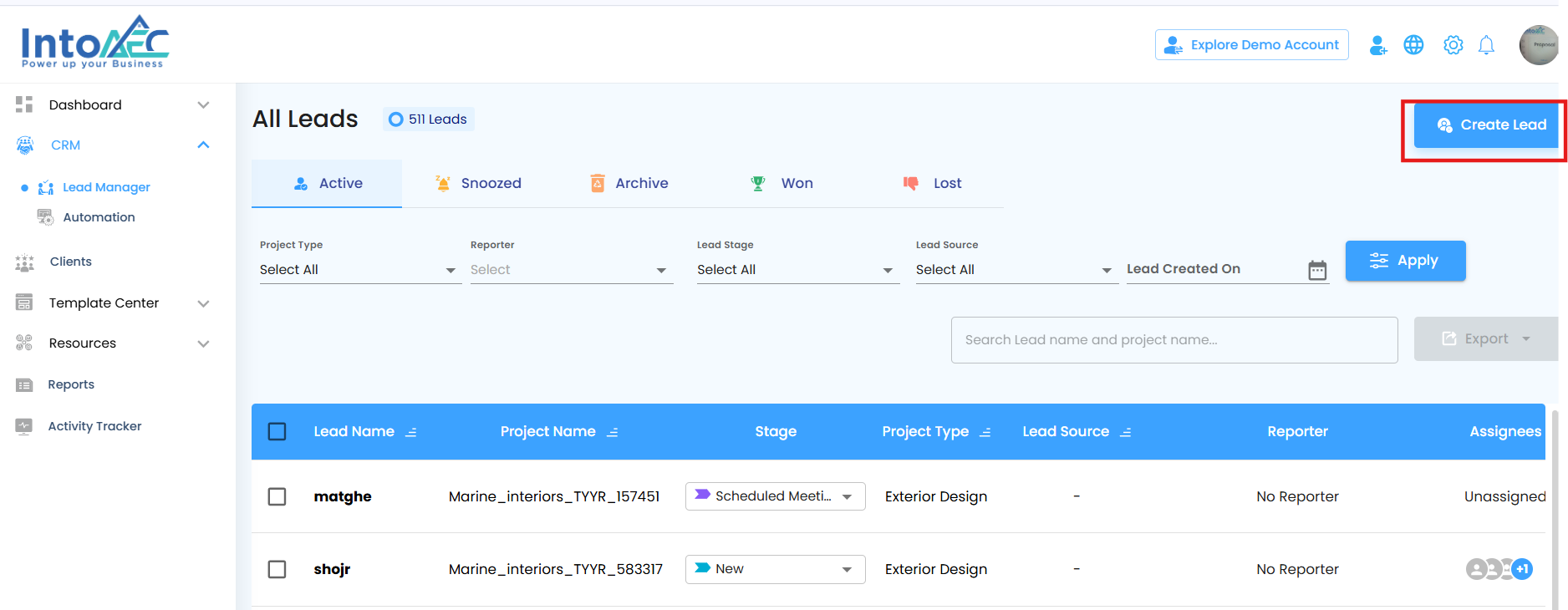Open the calendar icon for Lead Created On
Viewport: 1568px width, 610px height.
click(1317, 270)
